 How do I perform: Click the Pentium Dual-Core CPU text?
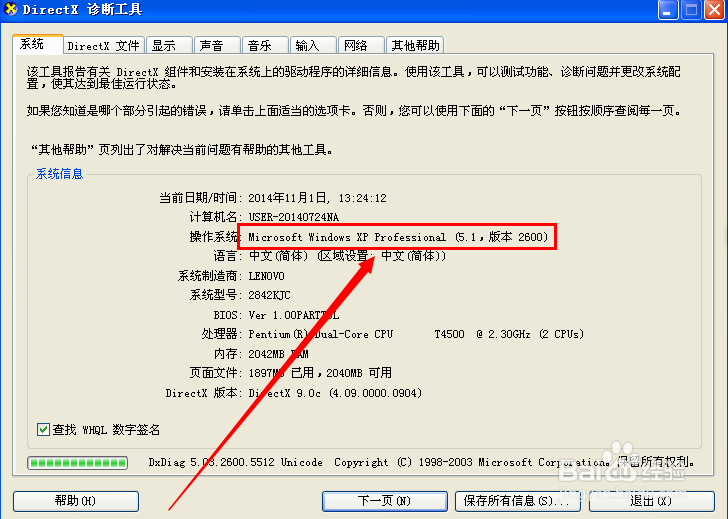321,334
